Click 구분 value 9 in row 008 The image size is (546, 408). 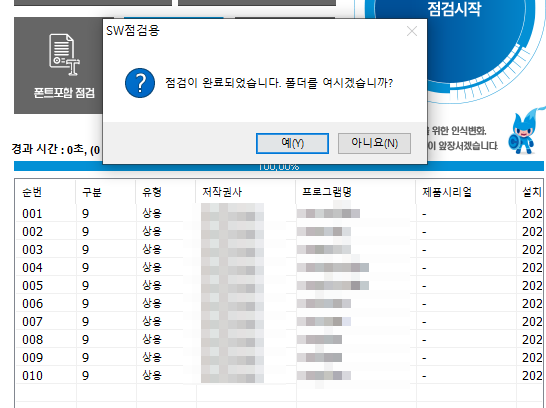point(85,340)
